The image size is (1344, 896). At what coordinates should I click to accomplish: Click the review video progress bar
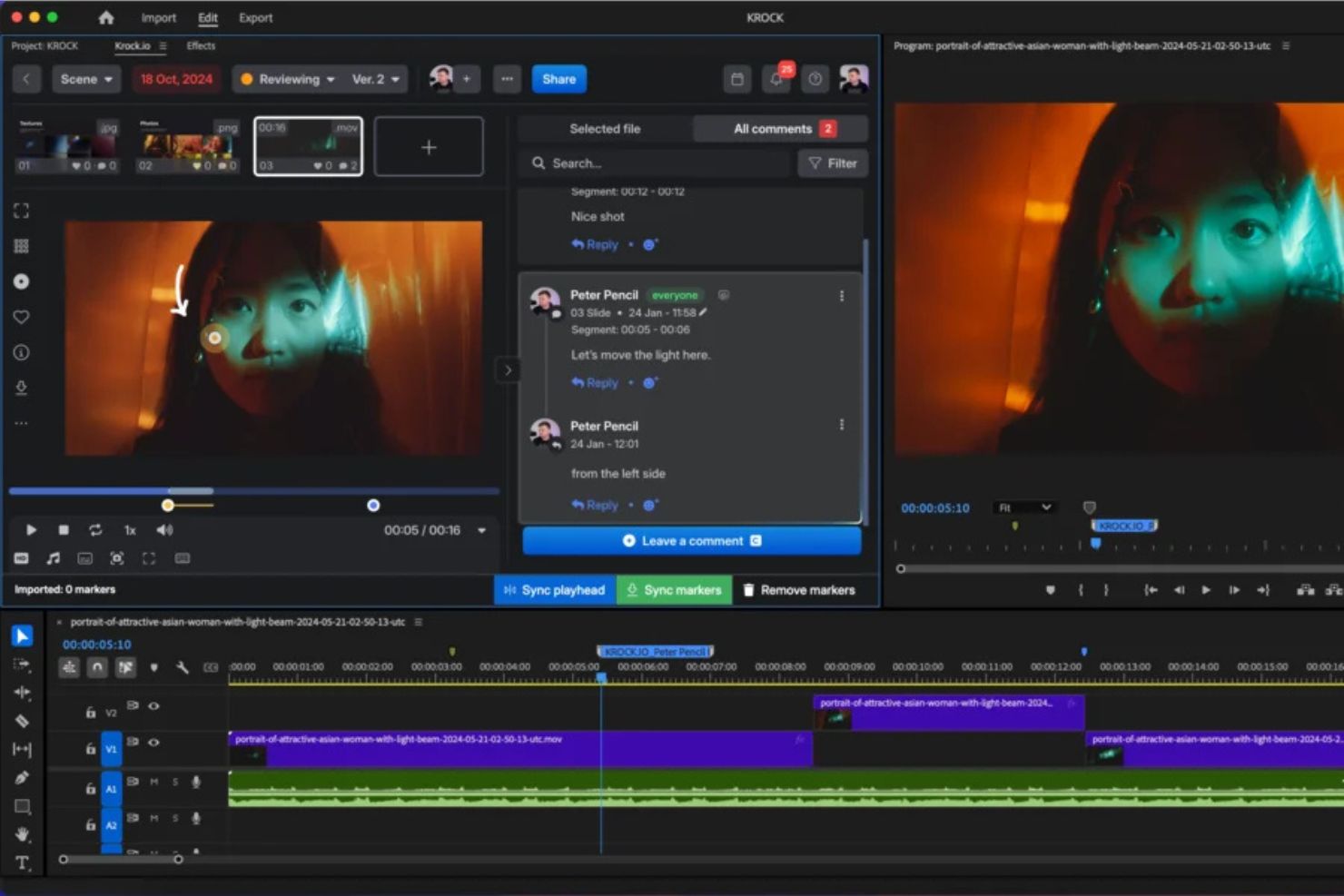254,491
